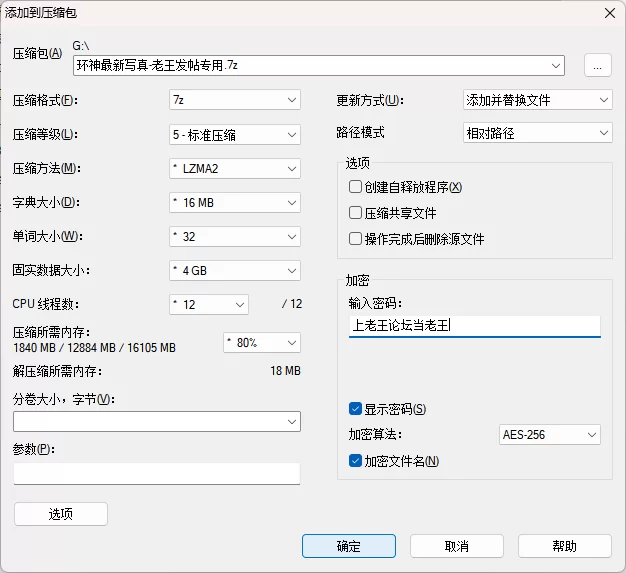
Task: Close the Add to Archive dialog
Action: click(x=609, y=12)
